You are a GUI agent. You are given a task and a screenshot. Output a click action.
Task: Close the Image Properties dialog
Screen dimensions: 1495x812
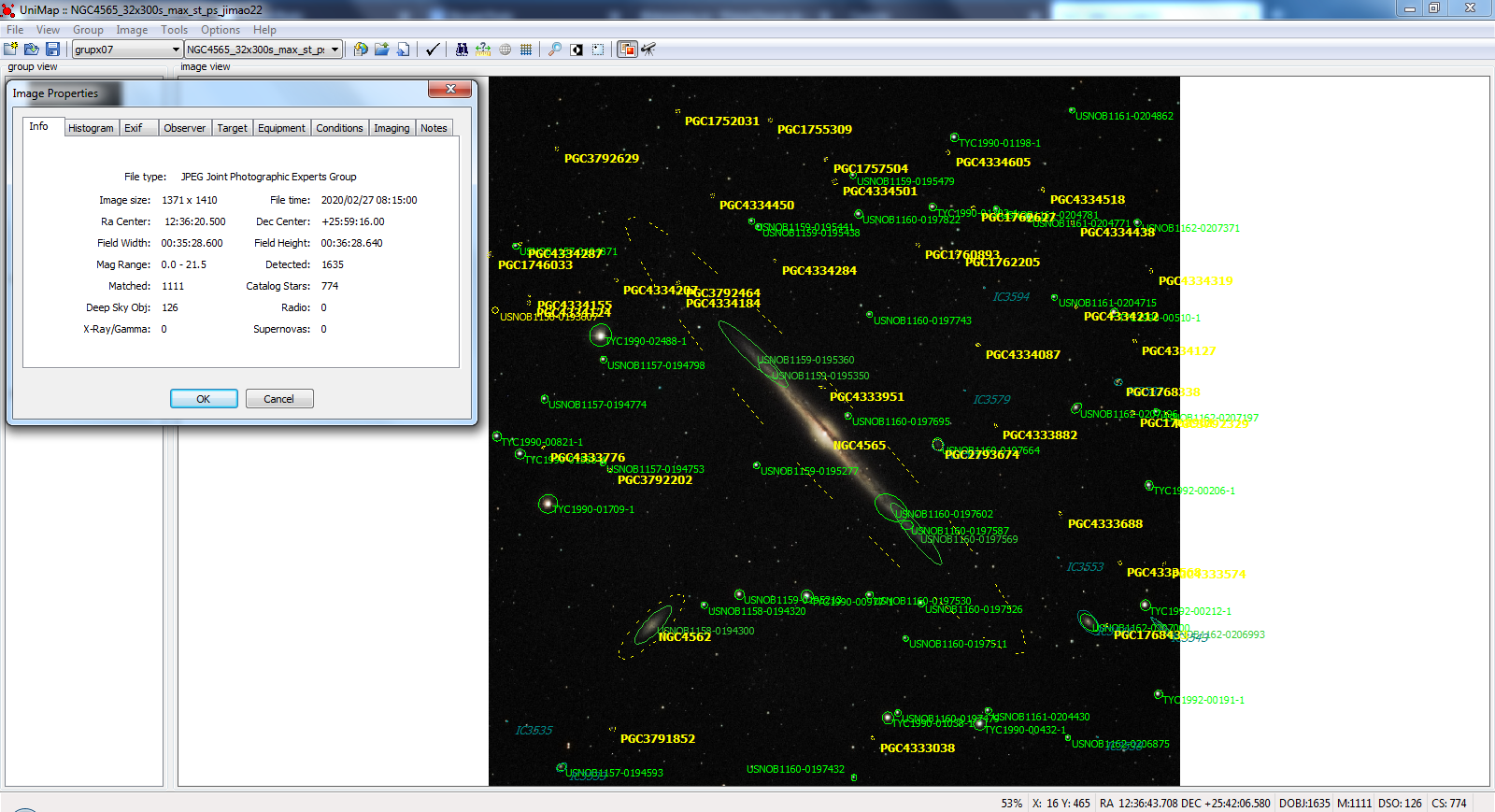tap(450, 89)
